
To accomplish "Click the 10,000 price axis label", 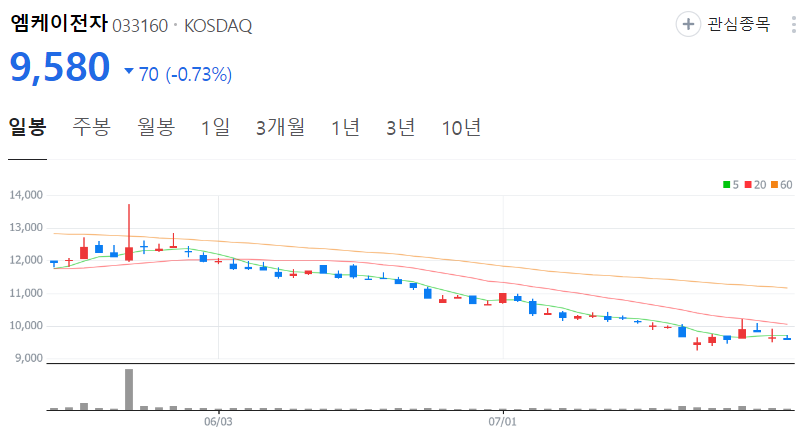I will pyautogui.click(x=26, y=326).
